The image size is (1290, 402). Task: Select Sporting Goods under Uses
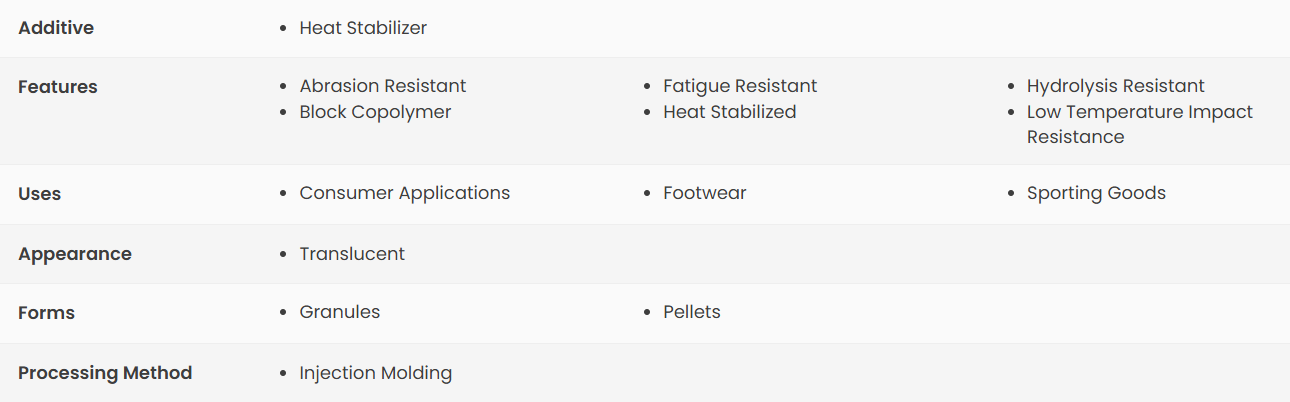coord(1096,193)
